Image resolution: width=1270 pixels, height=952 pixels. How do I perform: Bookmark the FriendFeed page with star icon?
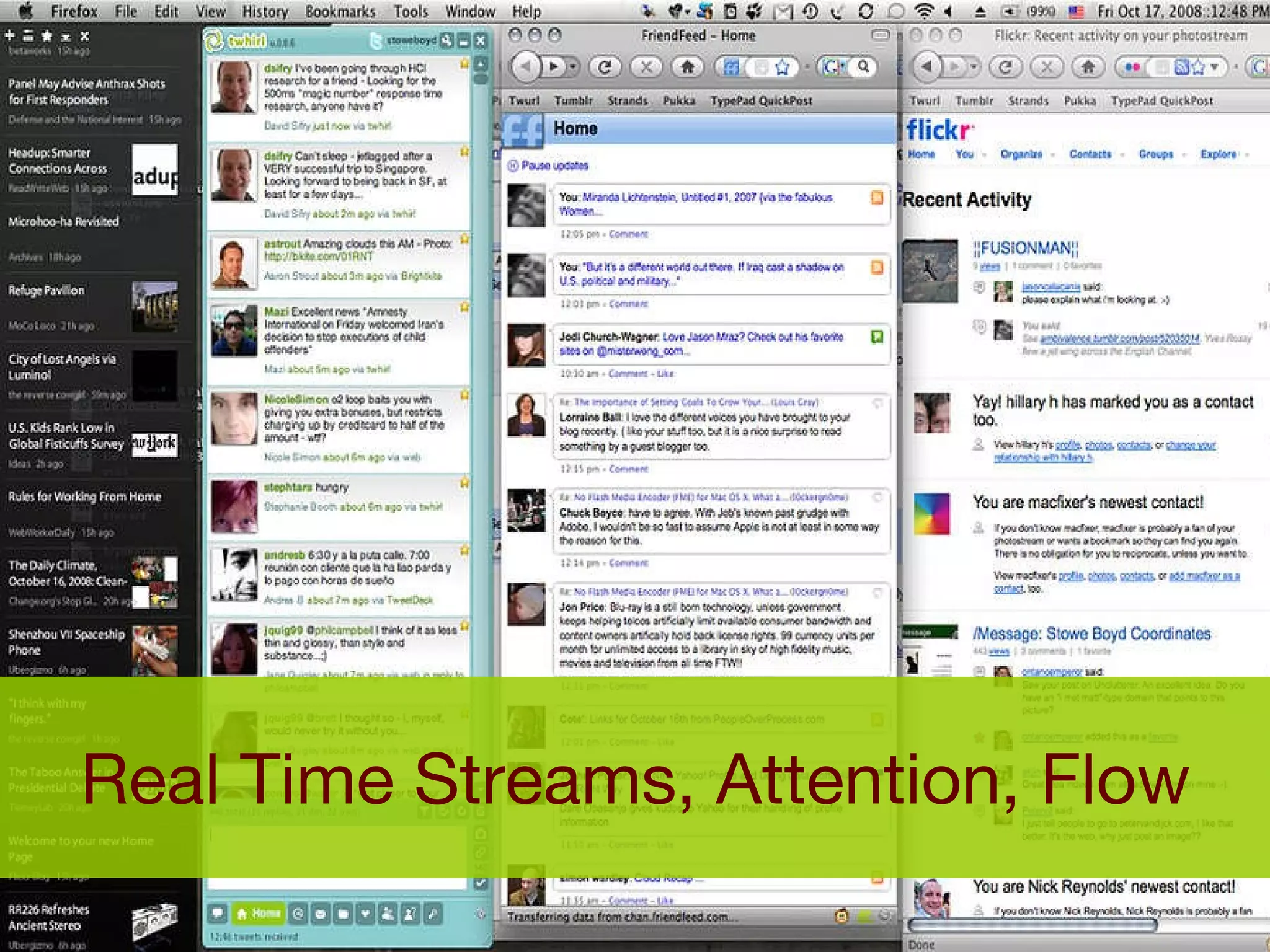tap(783, 67)
